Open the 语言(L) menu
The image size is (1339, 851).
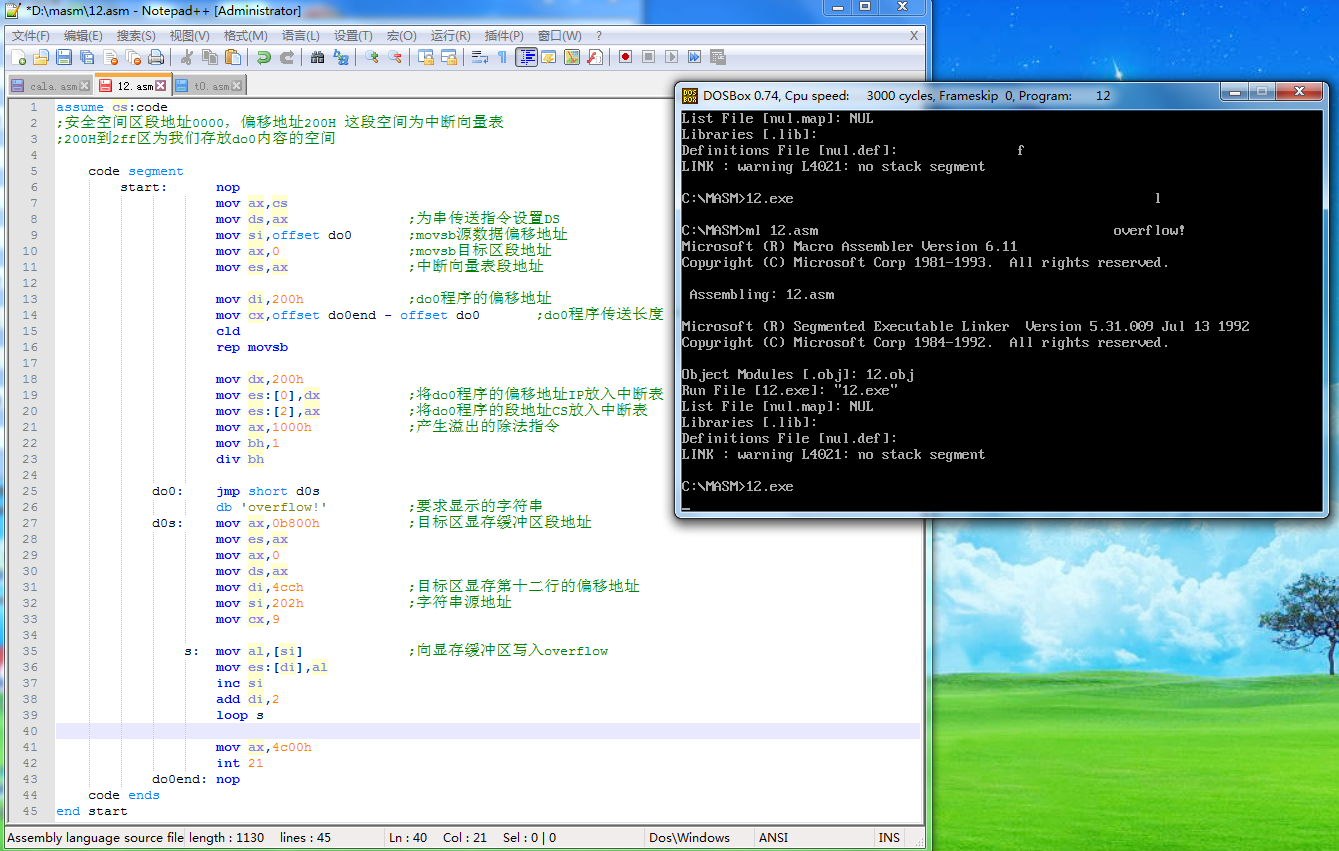pyautogui.click(x=301, y=35)
